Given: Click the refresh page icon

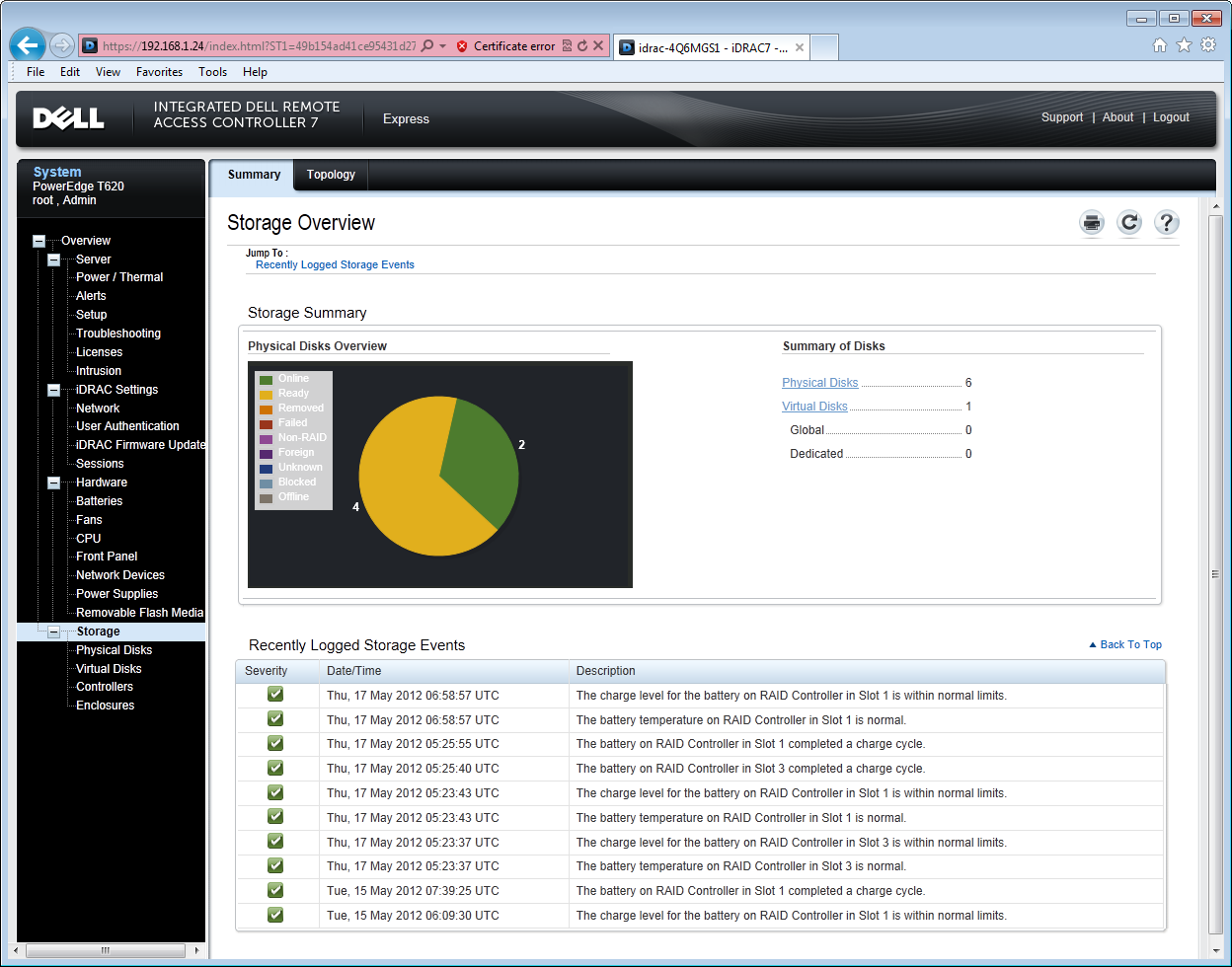Looking at the screenshot, I should (x=1129, y=223).
